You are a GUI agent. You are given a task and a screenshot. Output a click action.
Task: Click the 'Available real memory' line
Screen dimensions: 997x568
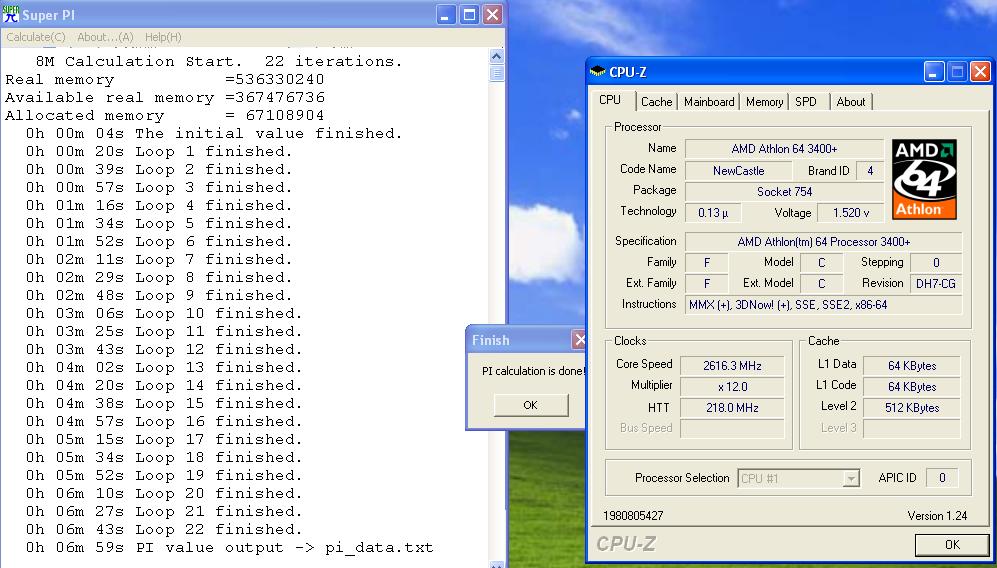tap(165, 98)
